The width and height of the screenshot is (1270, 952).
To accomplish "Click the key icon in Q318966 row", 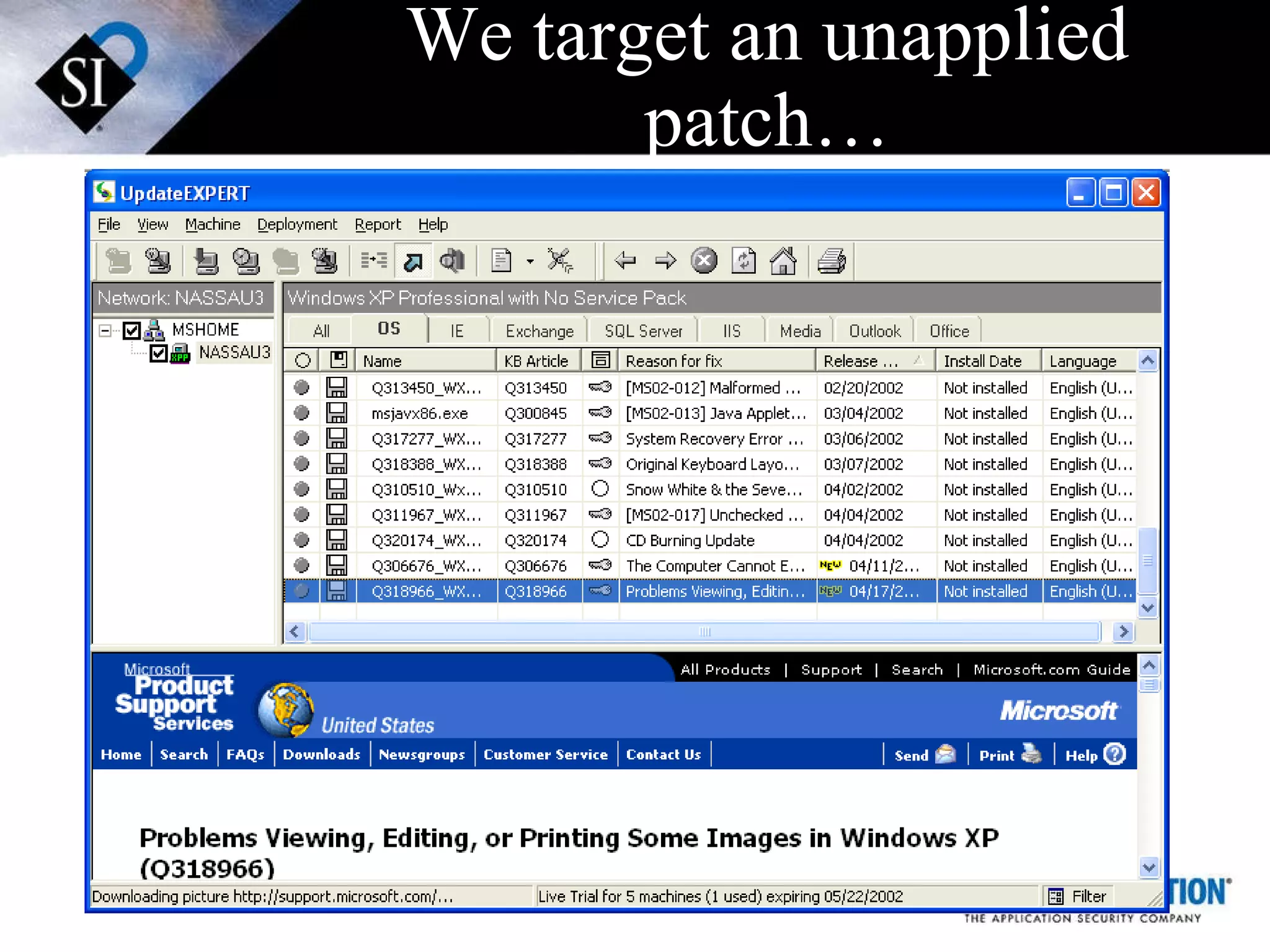I will (x=600, y=591).
